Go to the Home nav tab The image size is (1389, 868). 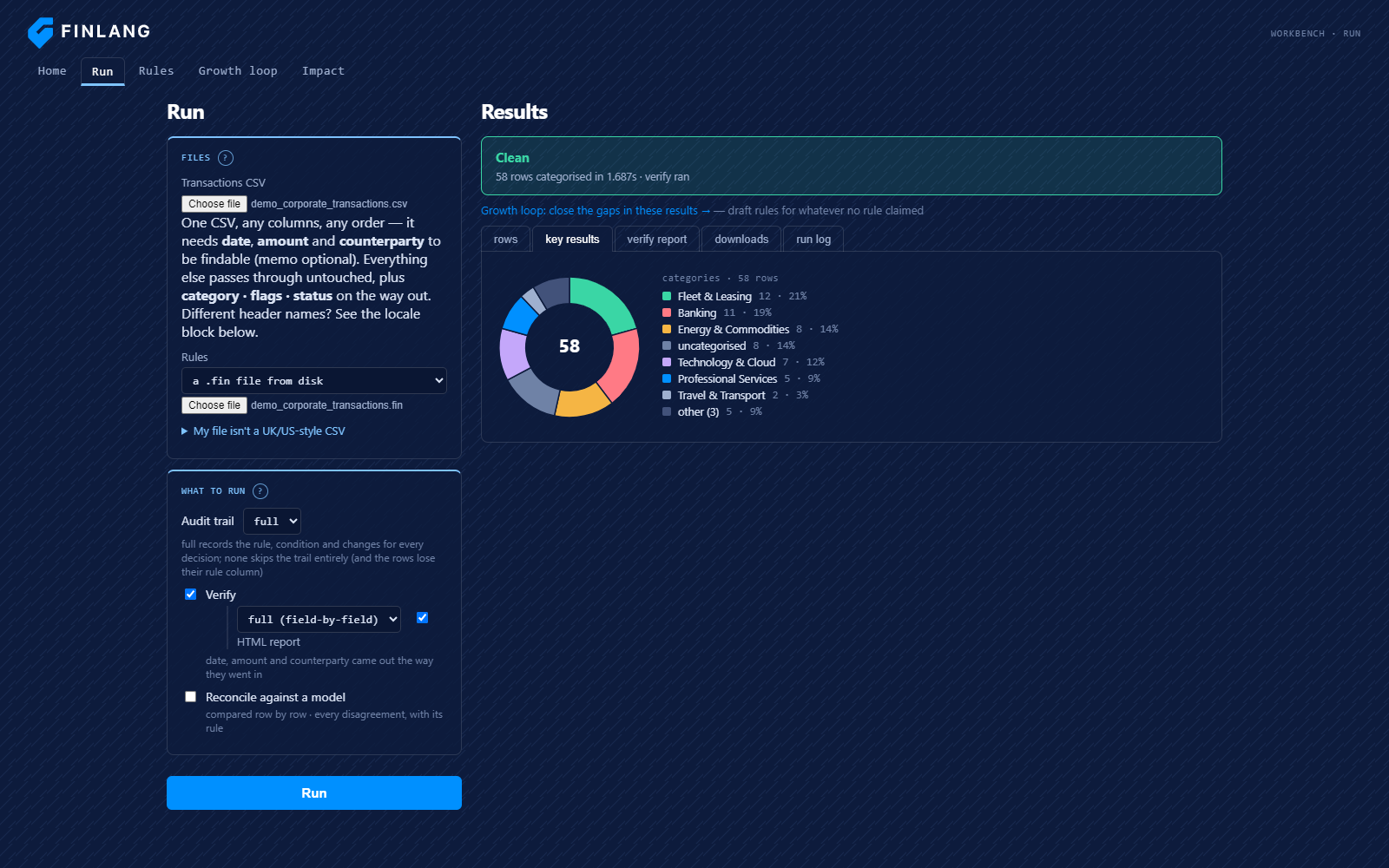[52, 71]
